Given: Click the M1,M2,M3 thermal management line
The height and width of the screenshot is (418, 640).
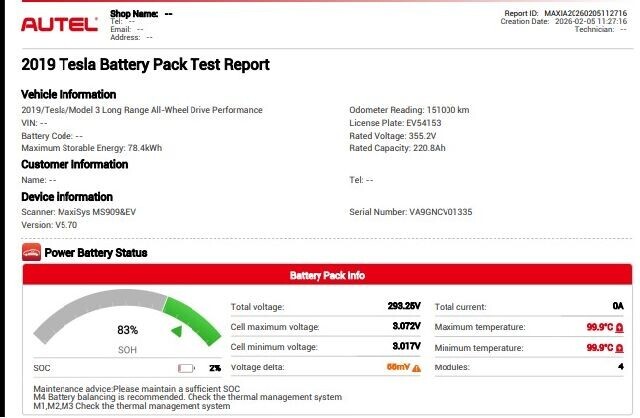Looking at the screenshot, I should [132, 406].
